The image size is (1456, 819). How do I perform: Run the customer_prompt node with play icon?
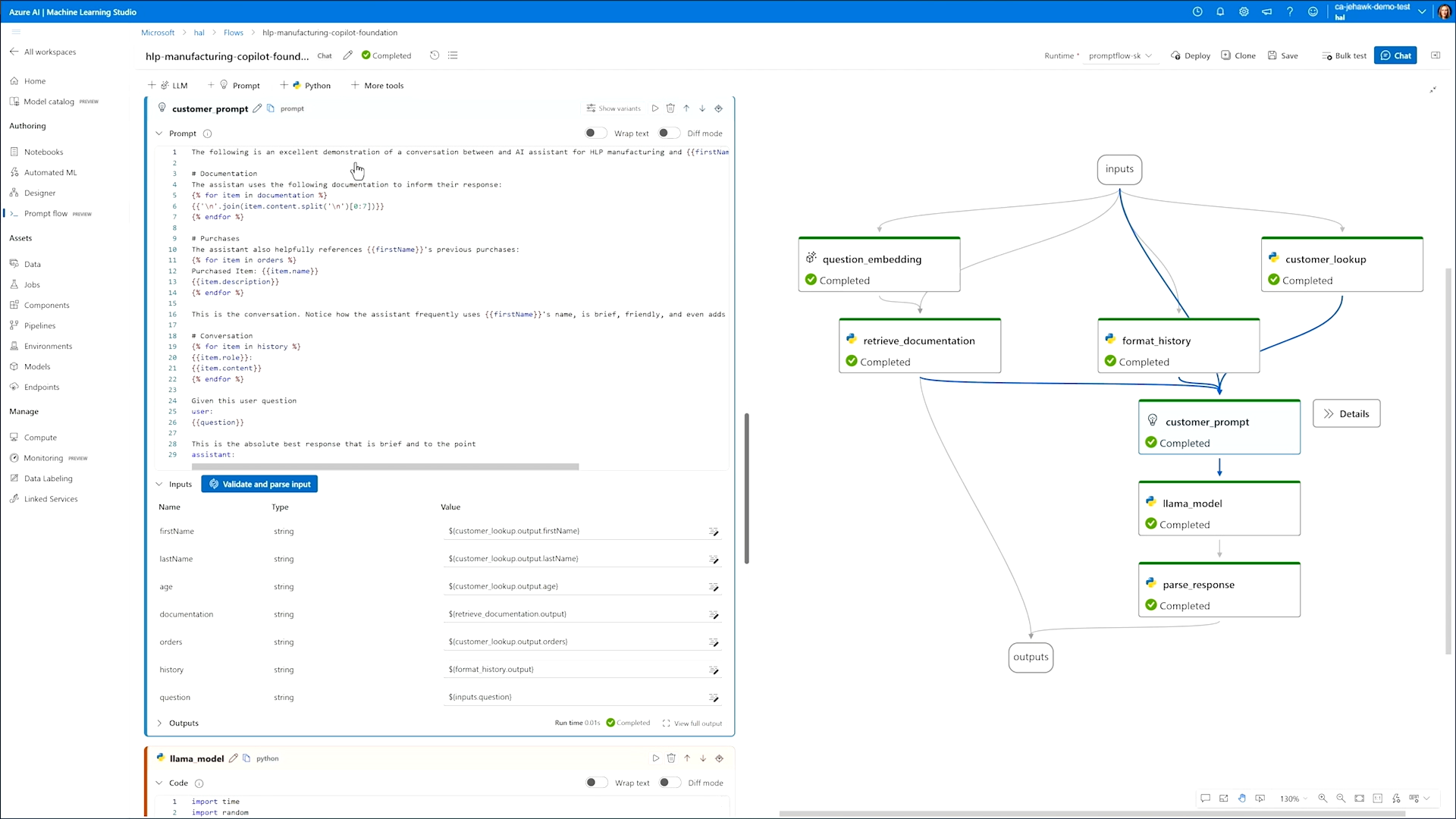pos(655,108)
